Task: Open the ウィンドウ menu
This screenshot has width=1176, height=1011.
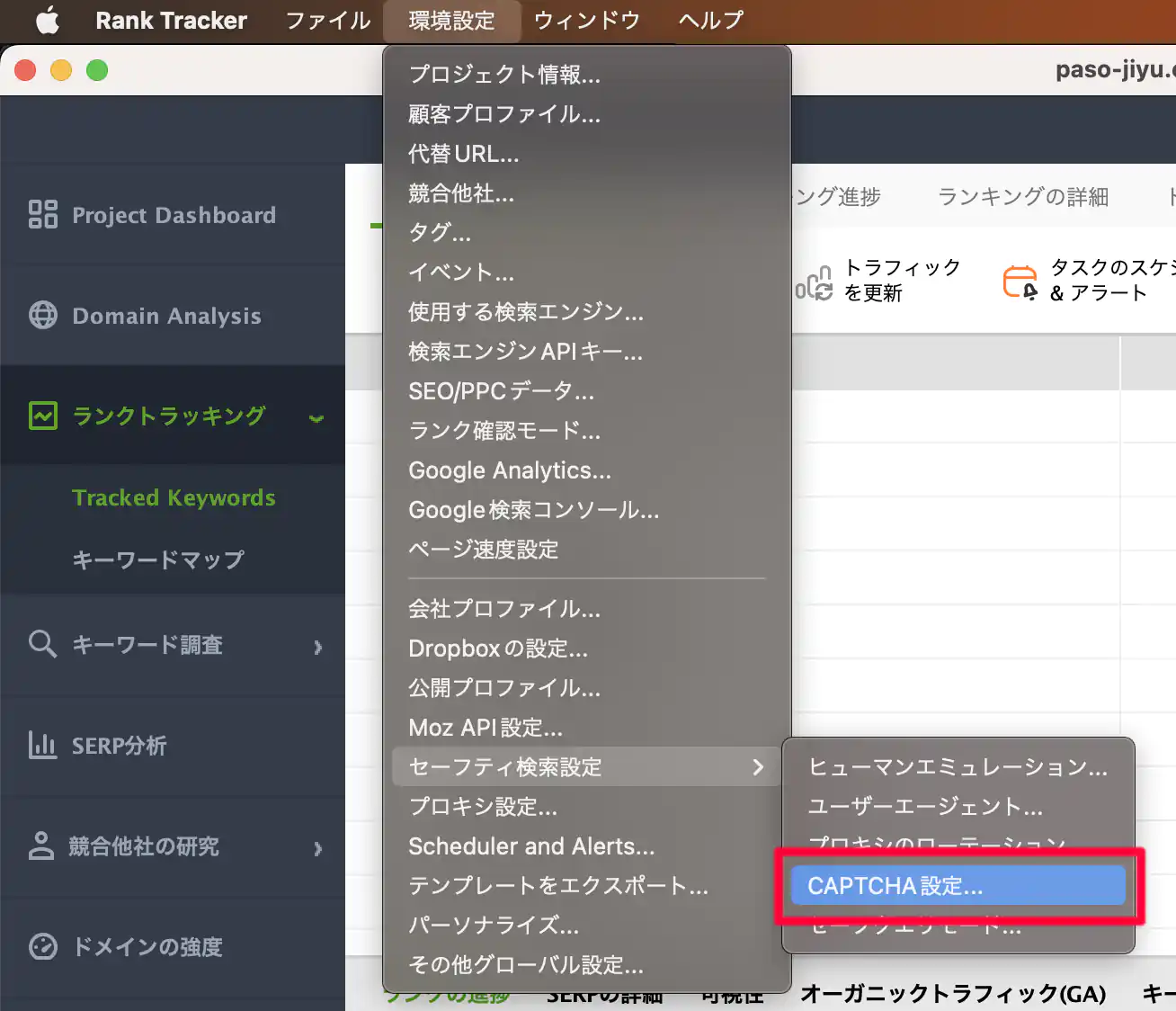Action: pyautogui.click(x=587, y=20)
